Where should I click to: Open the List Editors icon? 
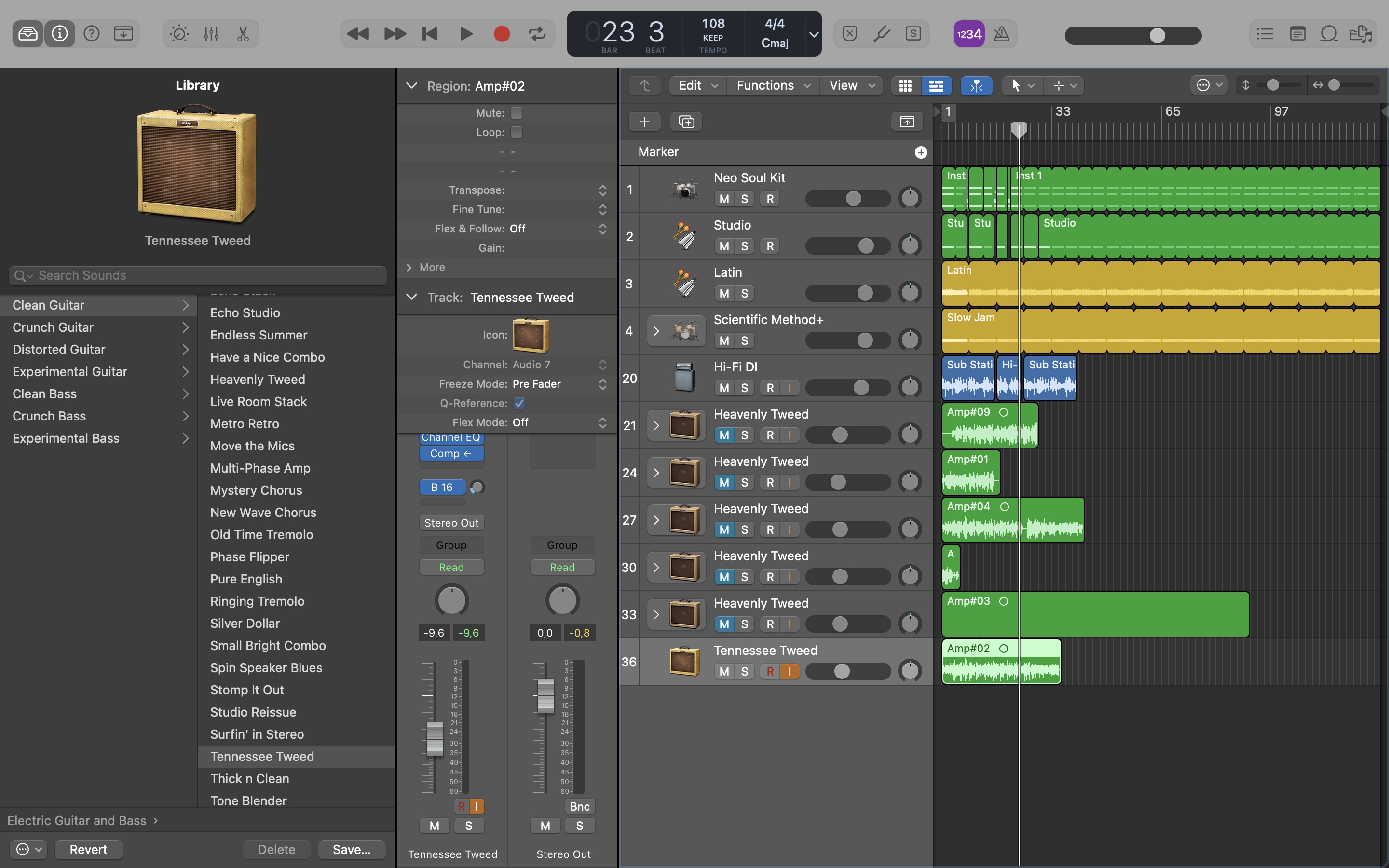(x=1265, y=34)
